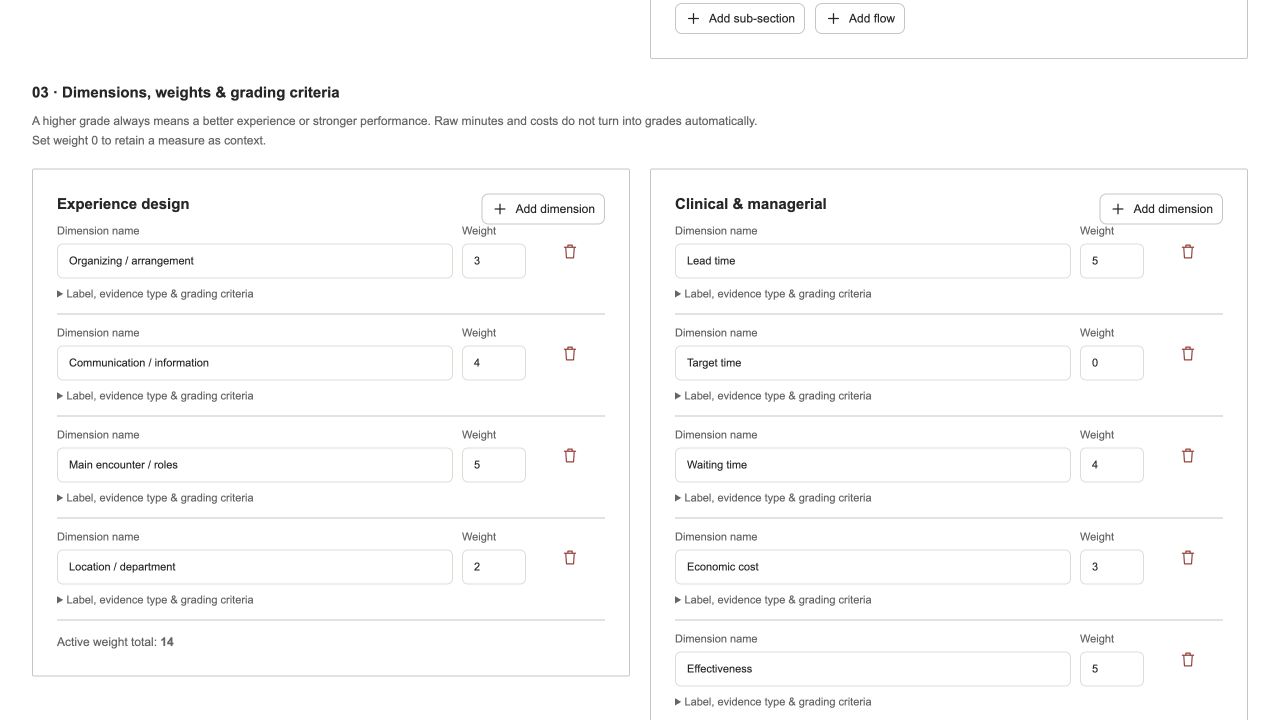Expand grading criteria under Economic cost
Image resolution: width=1280 pixels, height=720 pixels.
pyautogui.click(x=773, y=600)
